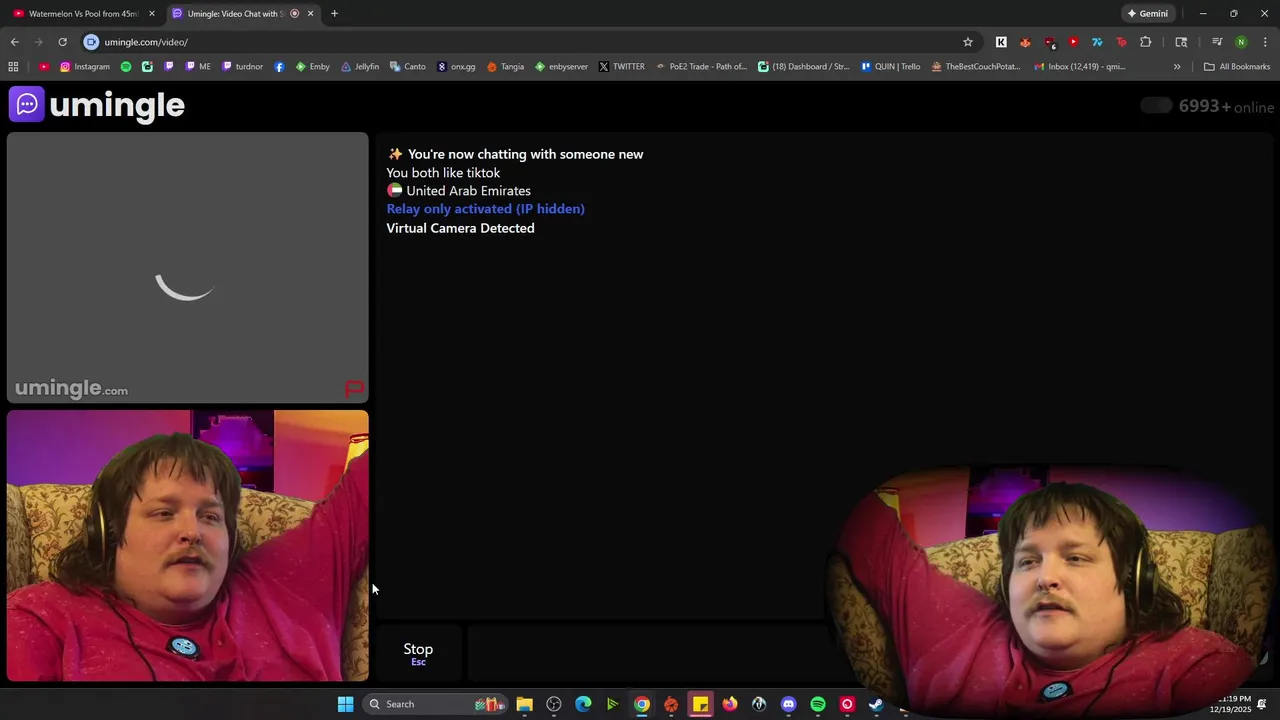Bookmark this page with star icon

tap(968, 42)
